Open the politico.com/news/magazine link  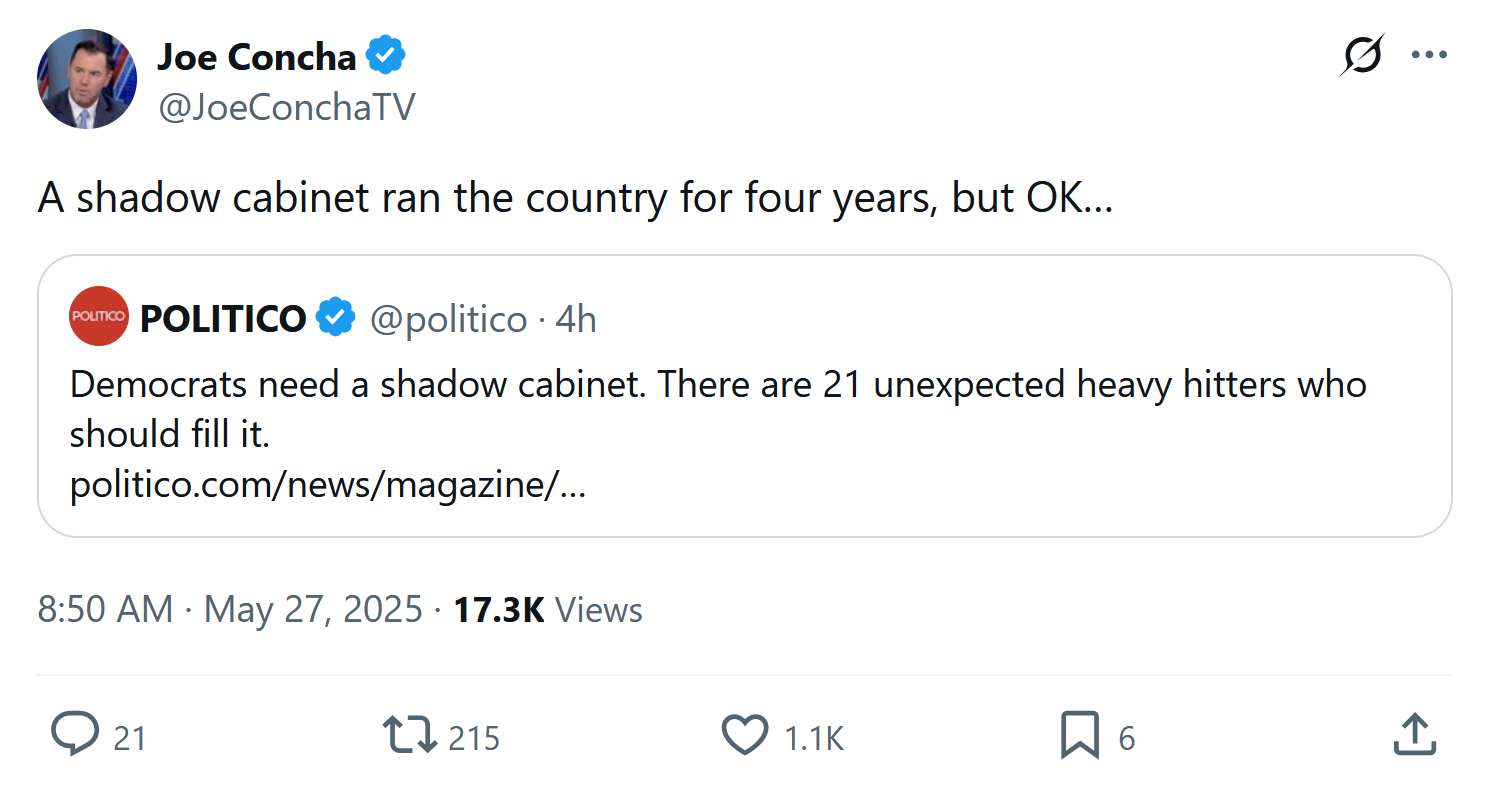pos(327,485)
